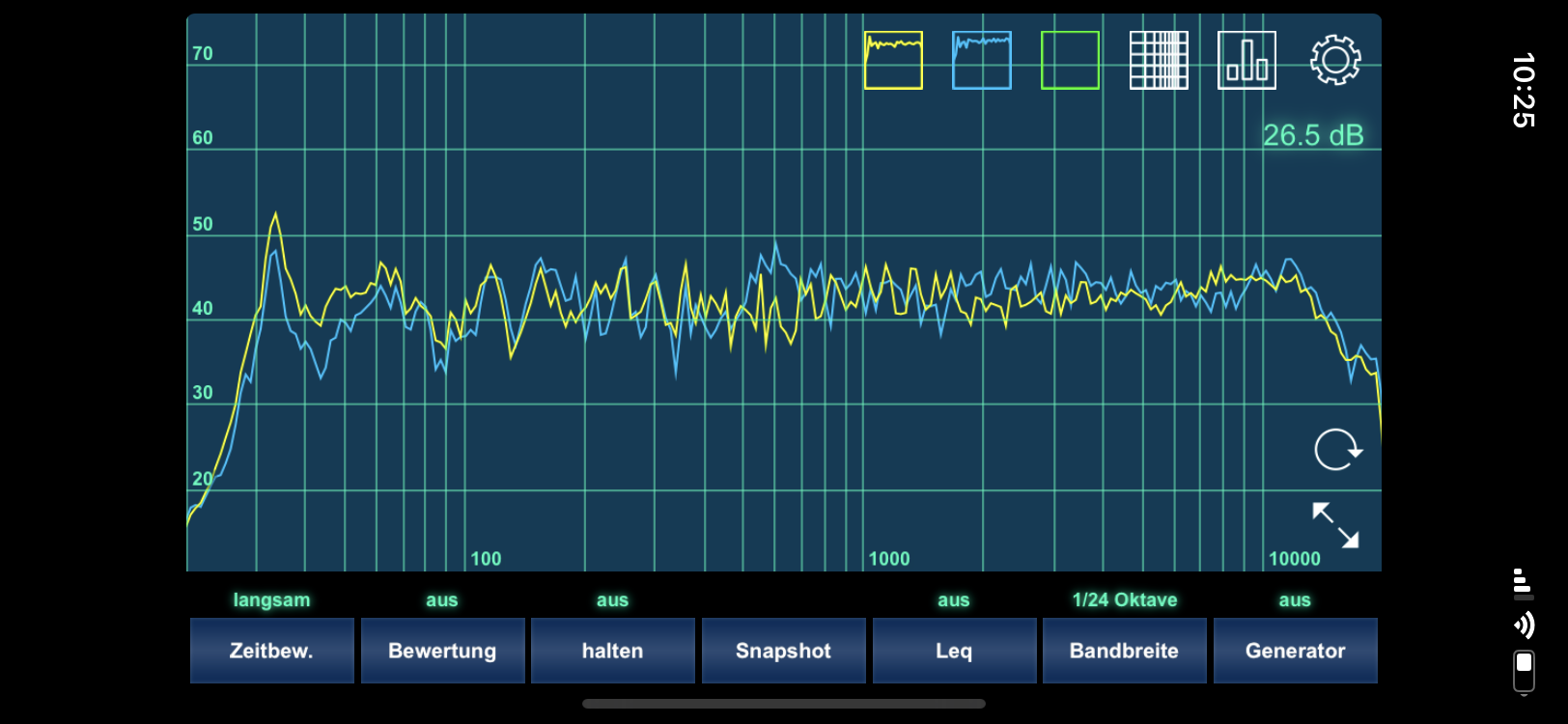The height and width of the screenshot is (724, 1568).
Task: Open the Bewertung weighting options
Action: pyautogui.click(x=442, y=651)
